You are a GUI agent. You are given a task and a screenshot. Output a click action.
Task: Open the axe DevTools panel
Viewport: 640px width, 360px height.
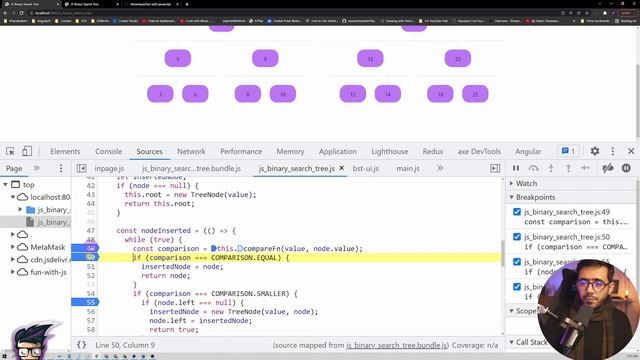pos(479,151)
